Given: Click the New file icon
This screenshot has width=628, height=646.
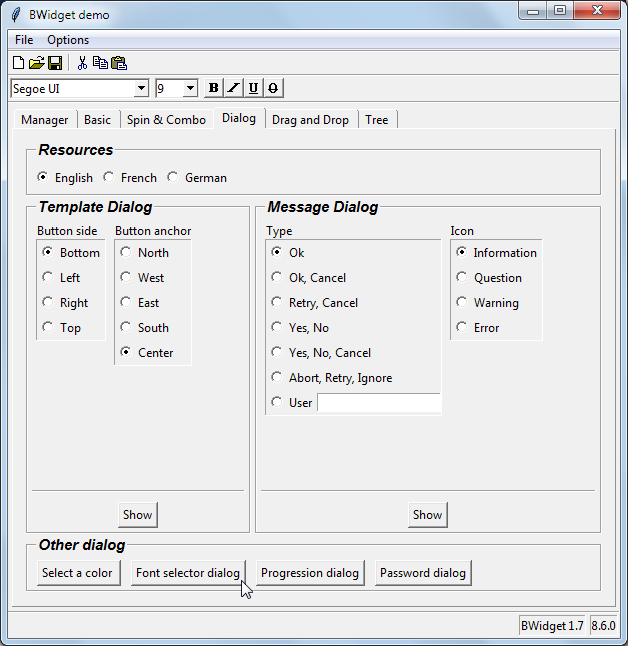Looking at the screenshot, I should point(18,63).
